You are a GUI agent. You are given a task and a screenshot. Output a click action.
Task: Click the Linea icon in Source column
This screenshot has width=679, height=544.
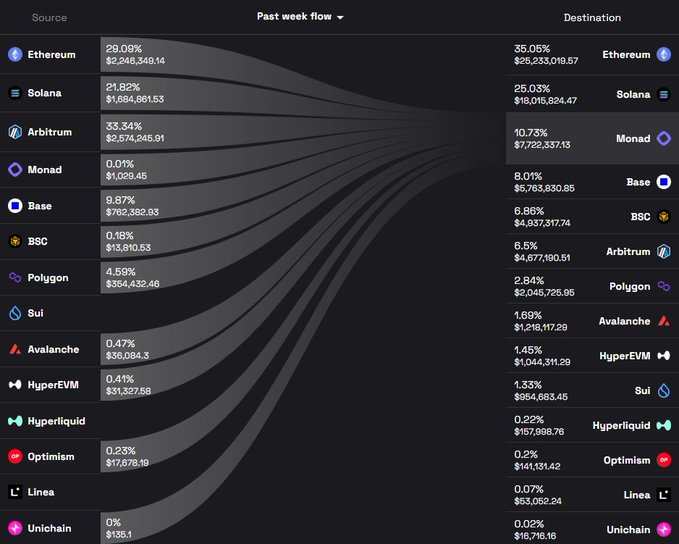point(15,492)
